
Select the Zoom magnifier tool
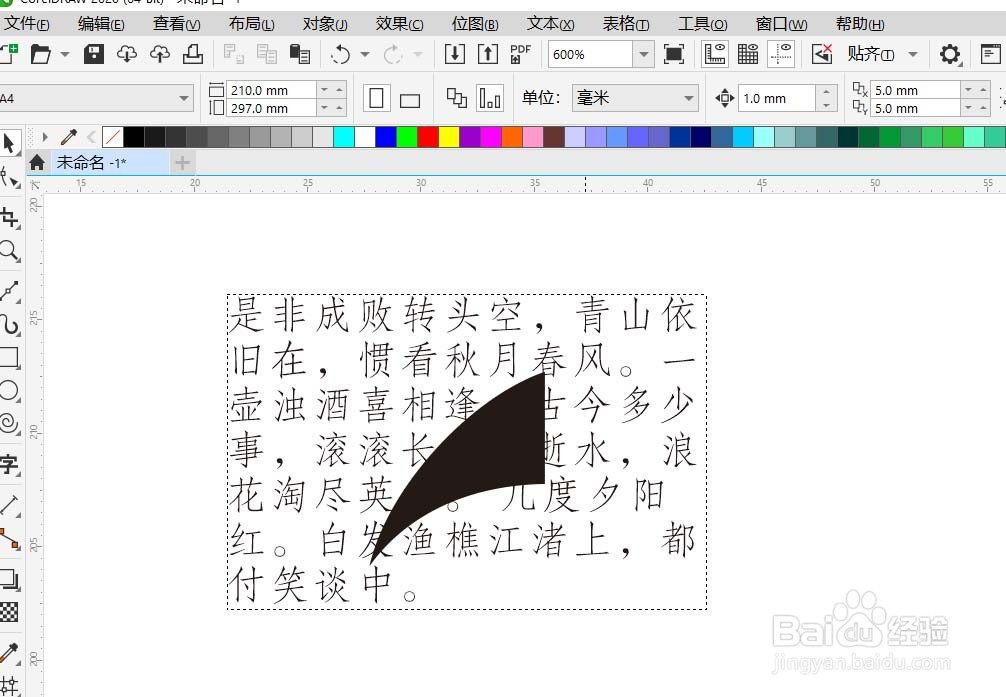10,251
